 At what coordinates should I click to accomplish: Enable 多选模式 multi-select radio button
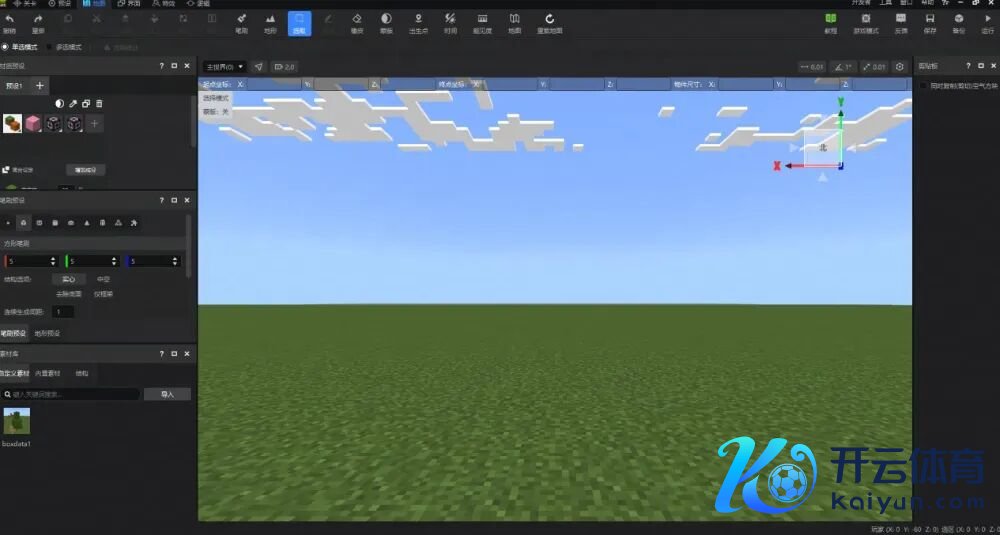point(50,47)
